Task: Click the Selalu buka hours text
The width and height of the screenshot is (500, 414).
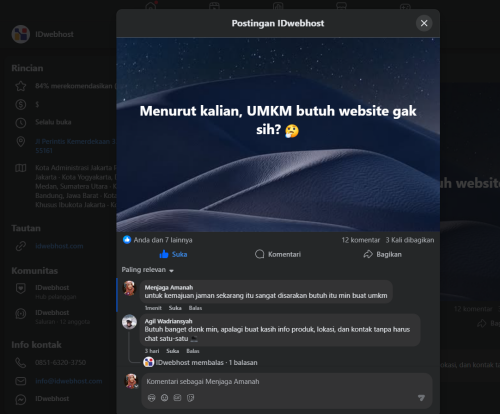Action: pos(53,122)
